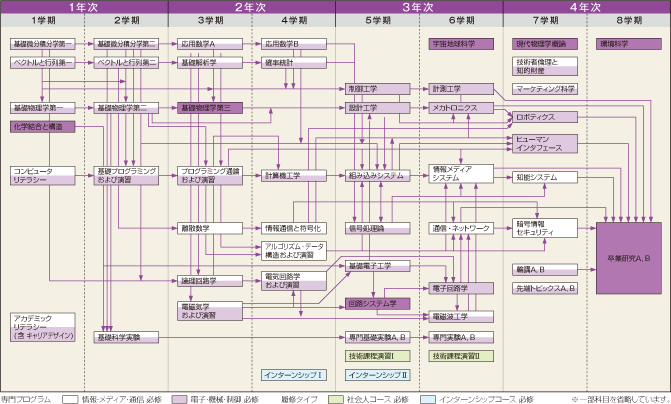This screenshot has height=404, width=671.
Task: Select the 現代物理学概論 course box
Action: click(x=545, y=44)
